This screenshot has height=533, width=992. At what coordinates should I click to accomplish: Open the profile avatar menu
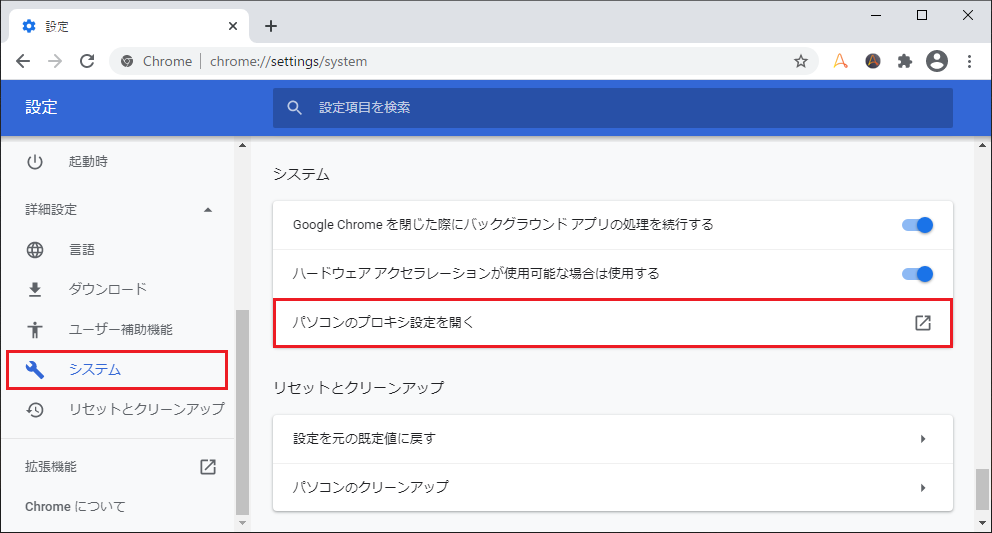pos(937,61)
